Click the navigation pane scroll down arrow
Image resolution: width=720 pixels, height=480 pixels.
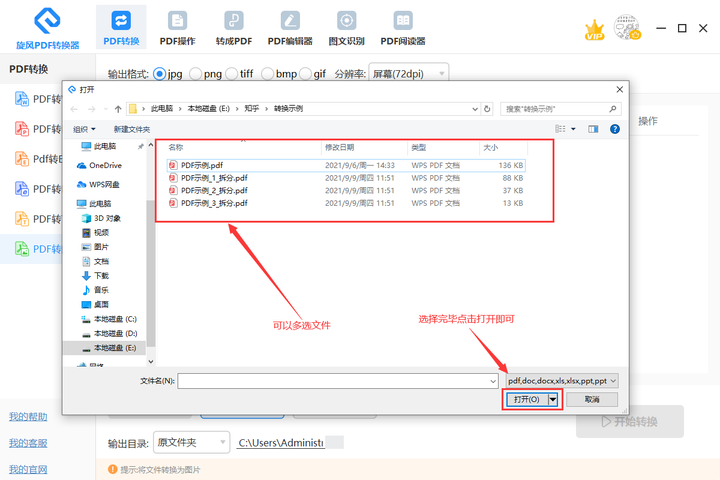[x=151, y=362]
